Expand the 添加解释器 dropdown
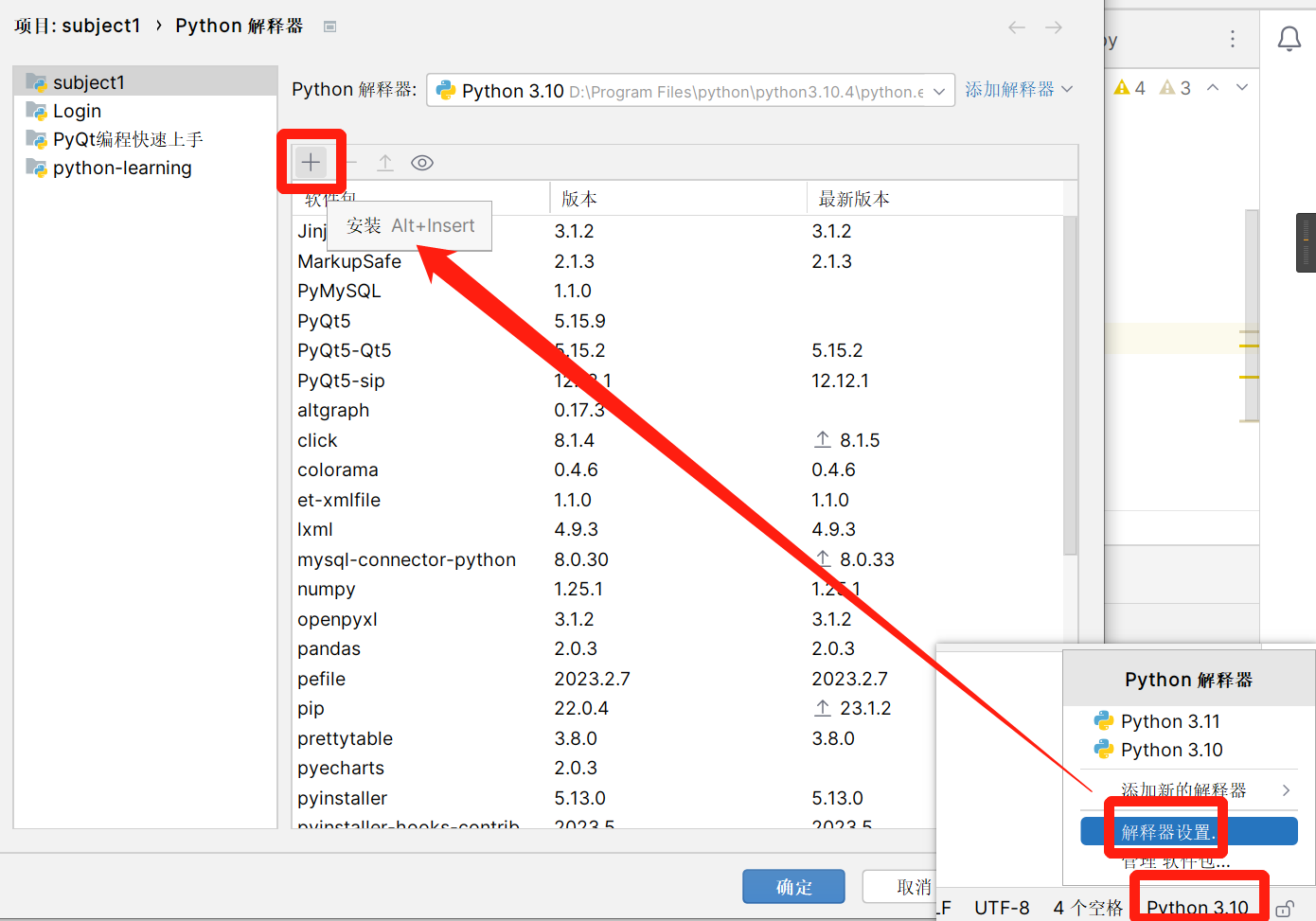1316x921 pixels. [x=1019, y=89]
